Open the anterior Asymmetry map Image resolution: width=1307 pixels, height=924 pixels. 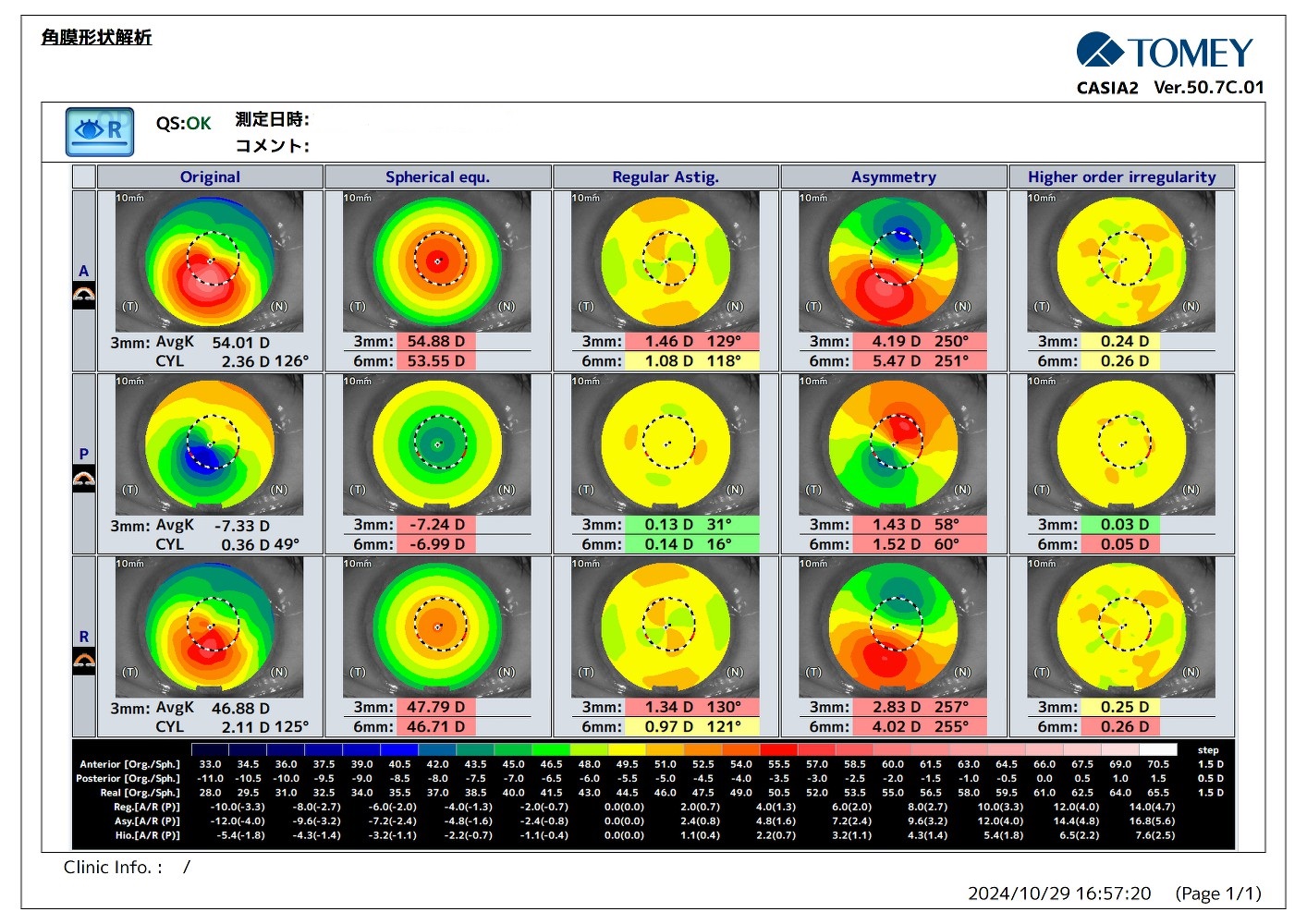893,261
